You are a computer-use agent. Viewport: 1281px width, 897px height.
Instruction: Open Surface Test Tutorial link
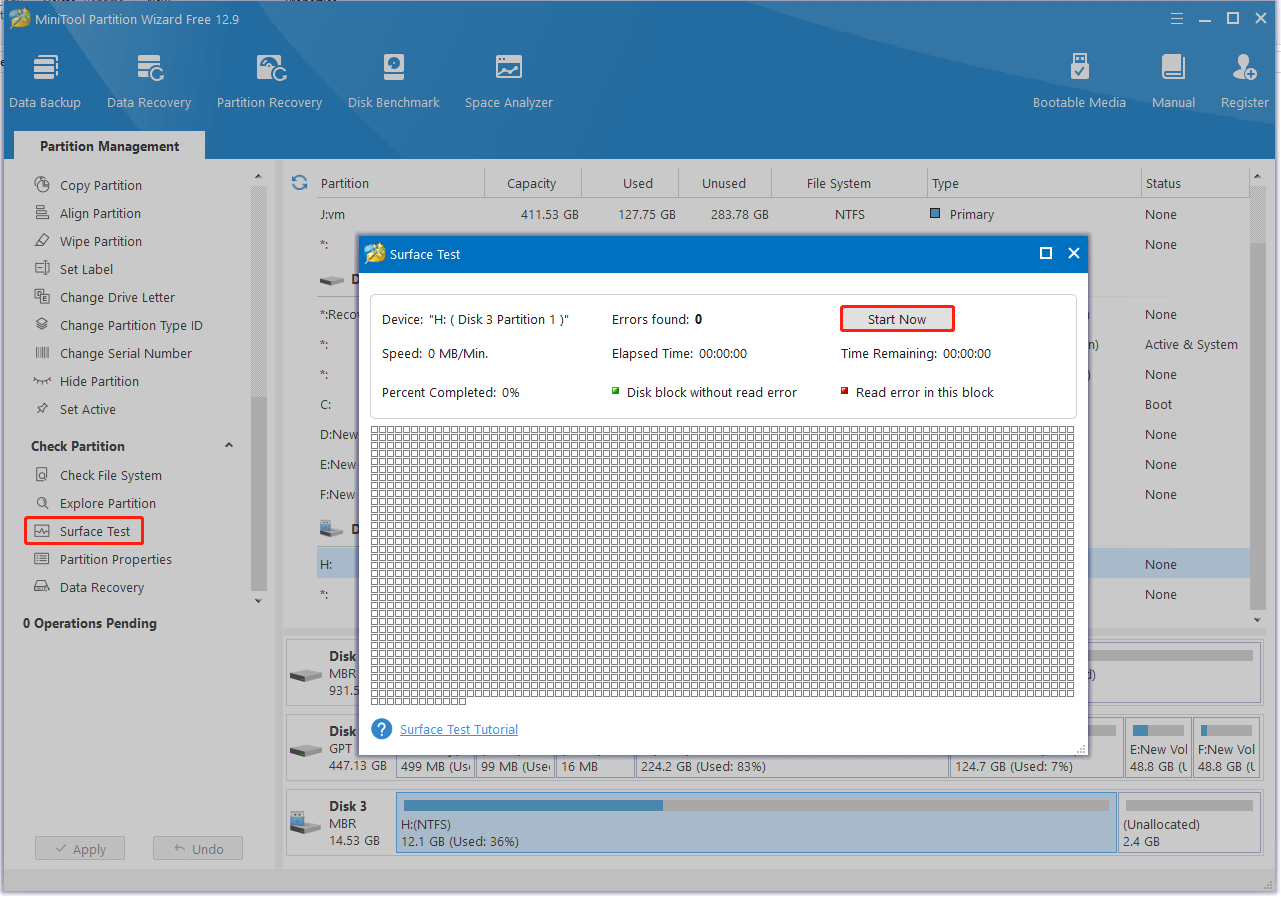coord(459,730)
